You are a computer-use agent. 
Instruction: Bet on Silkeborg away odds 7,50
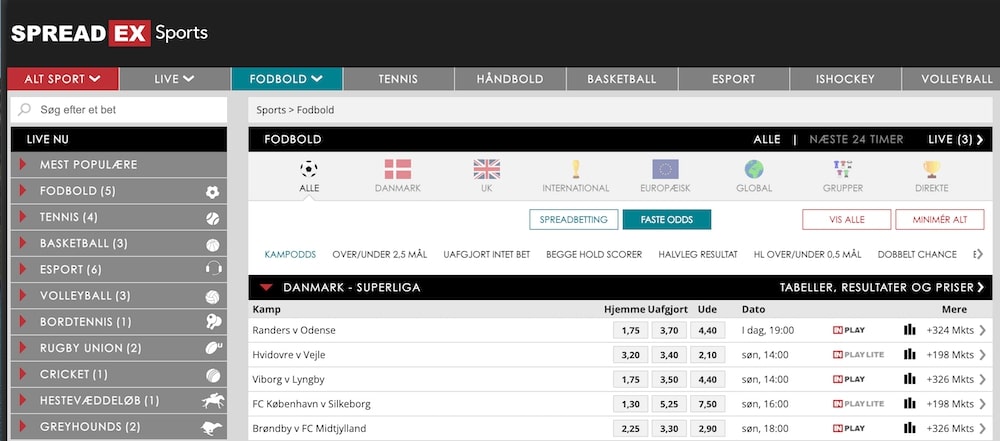click(707, 404)
